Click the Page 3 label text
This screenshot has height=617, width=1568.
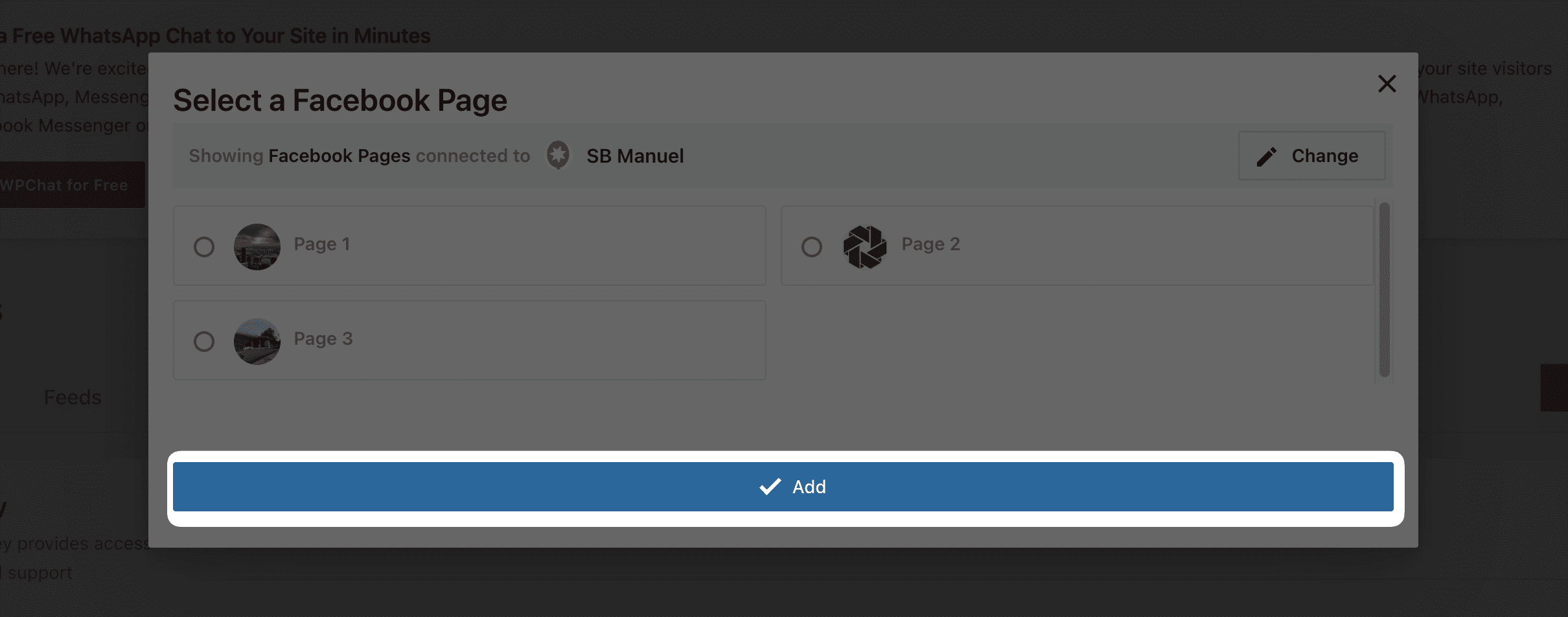pyautogui.click(x=323, y=339)
